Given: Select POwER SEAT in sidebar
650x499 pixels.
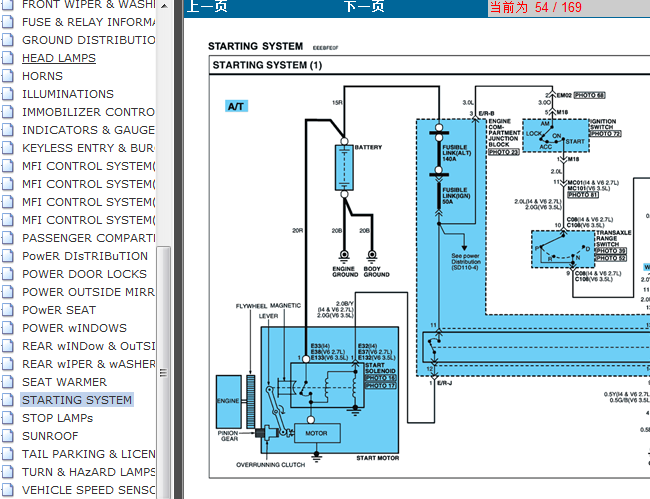Looking at the screenshot, I should [x=59, y=310].
